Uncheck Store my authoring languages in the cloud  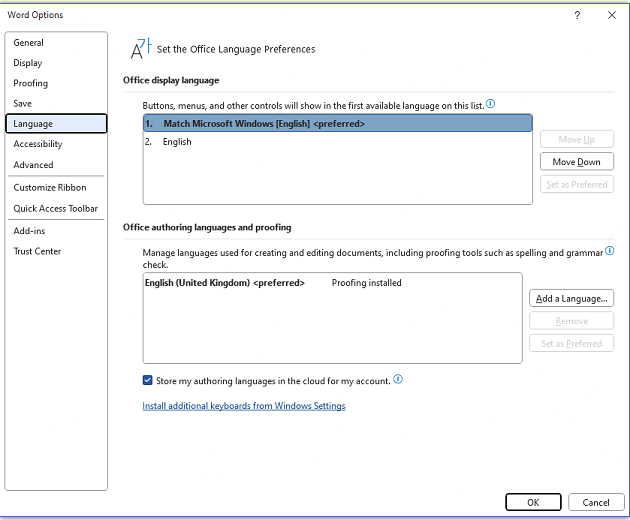point(147,380)
